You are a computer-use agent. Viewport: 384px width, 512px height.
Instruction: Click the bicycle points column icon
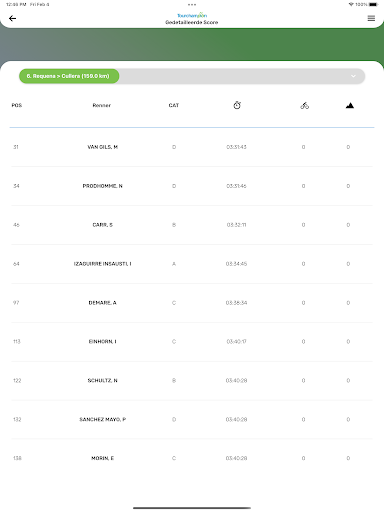[304, 106]
